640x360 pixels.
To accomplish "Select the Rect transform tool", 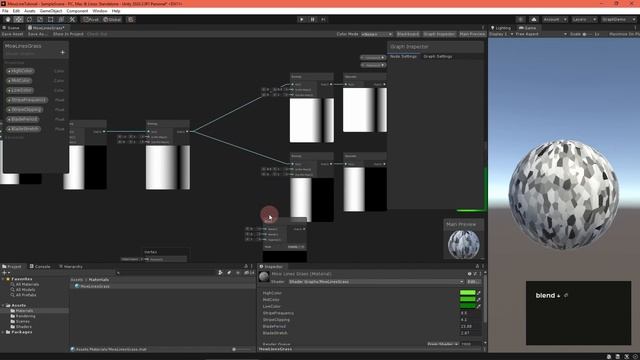I will (51, 19).
